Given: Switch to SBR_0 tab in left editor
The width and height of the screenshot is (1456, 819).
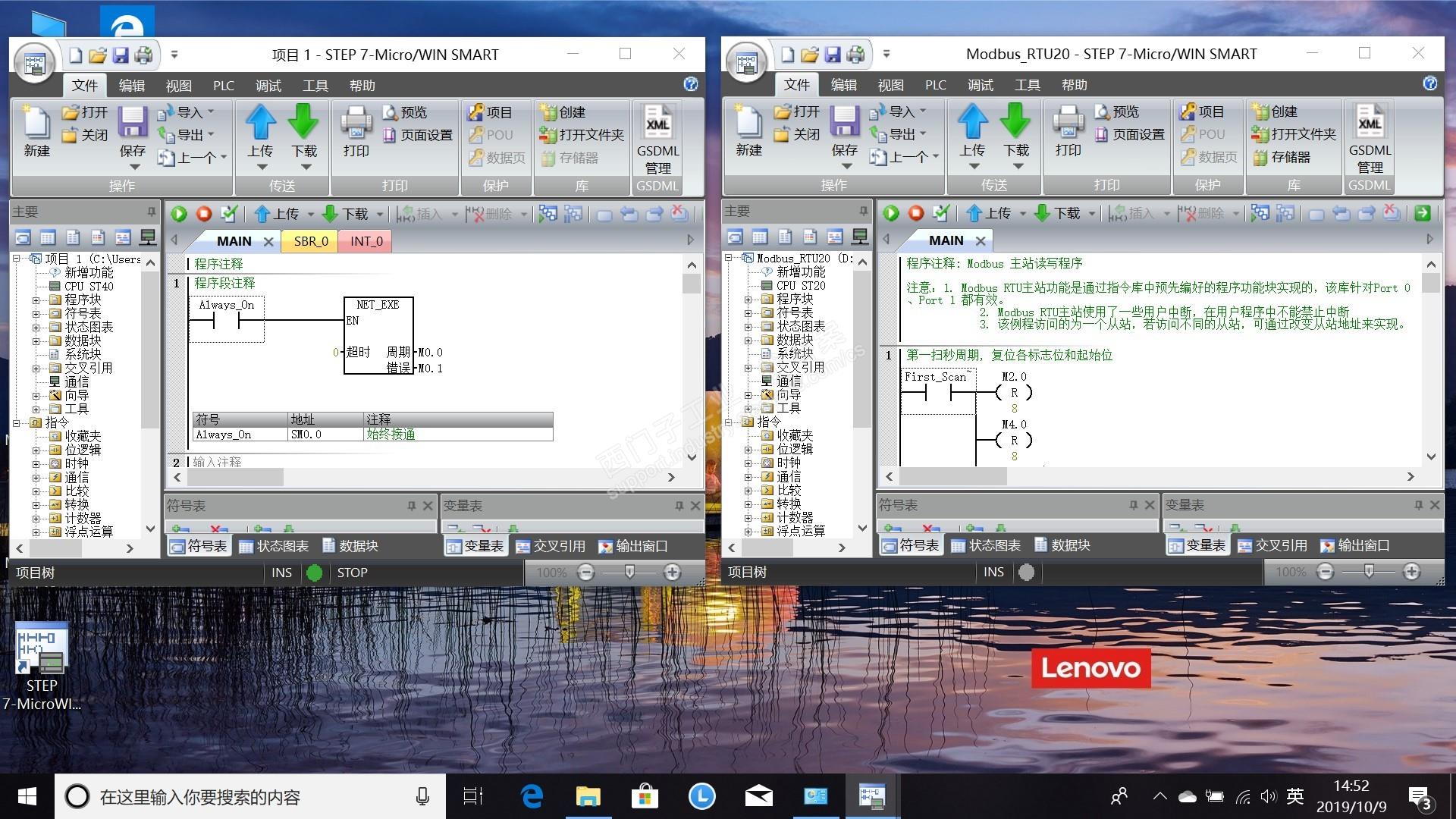Looking at the screenshot, I should pyautogui.click(x=311, y=241).
